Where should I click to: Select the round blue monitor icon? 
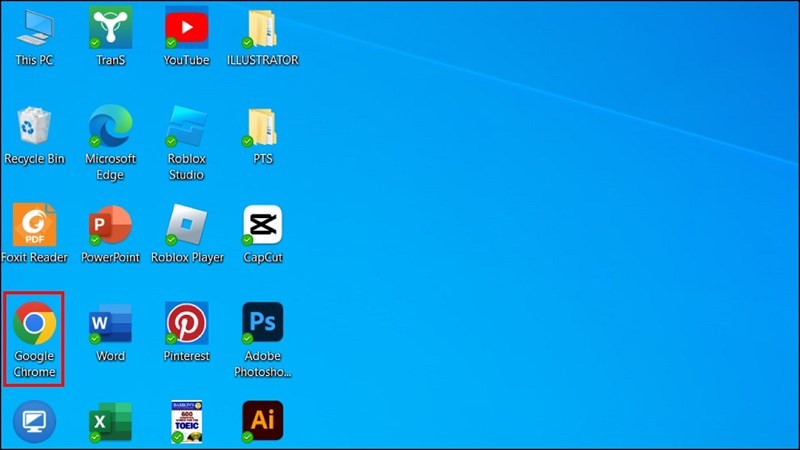click(34, 421)
